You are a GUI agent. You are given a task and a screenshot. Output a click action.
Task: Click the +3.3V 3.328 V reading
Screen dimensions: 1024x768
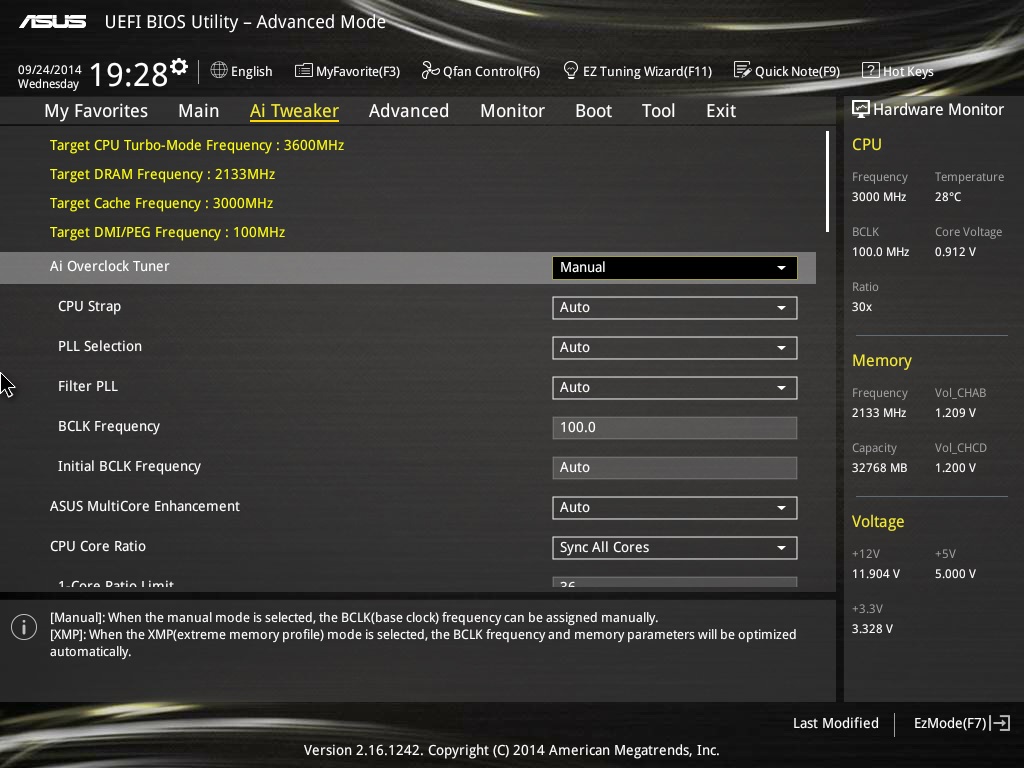click(872, 628)
